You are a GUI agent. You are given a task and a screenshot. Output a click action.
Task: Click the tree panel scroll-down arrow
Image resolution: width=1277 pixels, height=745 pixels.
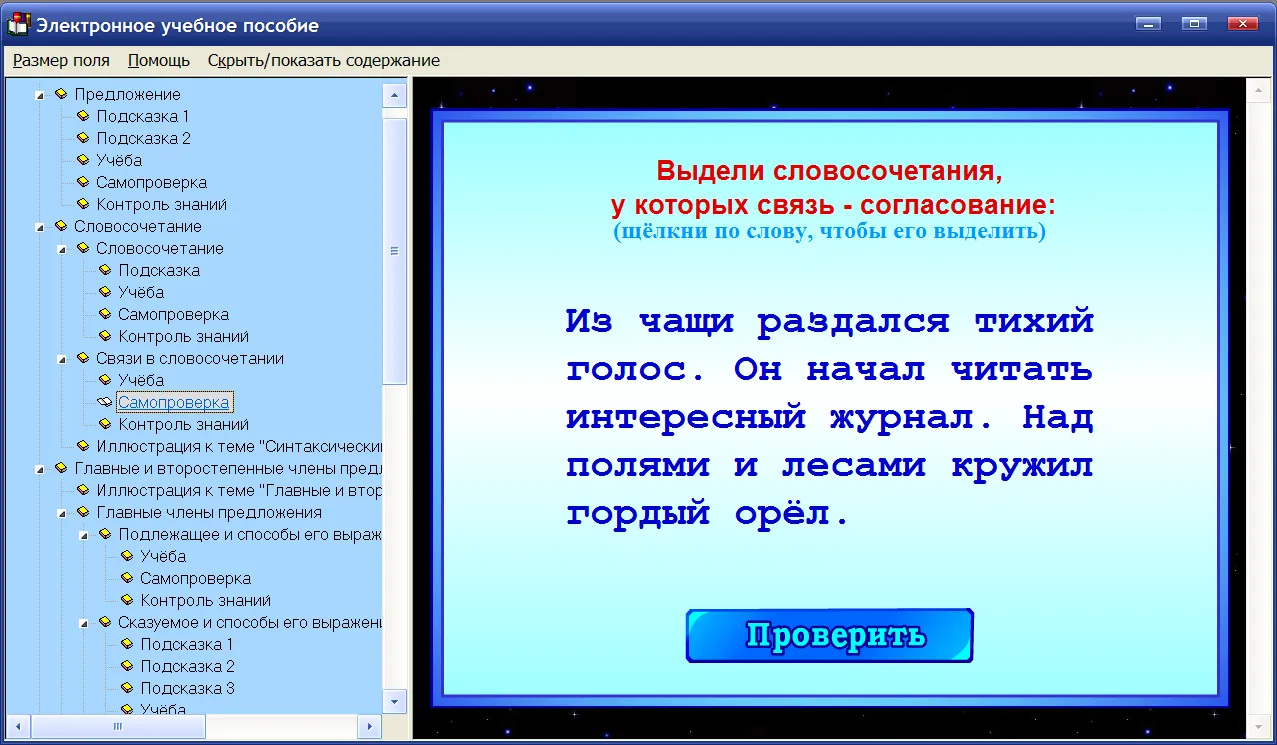[x=395, y=700]
